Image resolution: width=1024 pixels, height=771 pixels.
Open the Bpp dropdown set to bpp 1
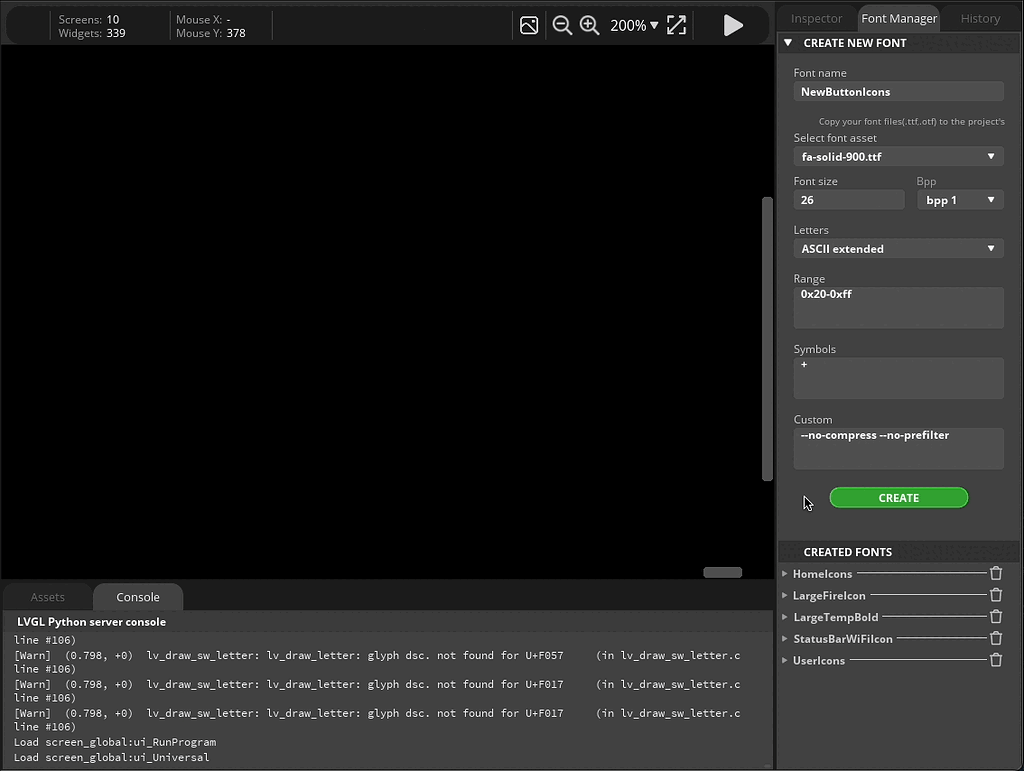959,199
